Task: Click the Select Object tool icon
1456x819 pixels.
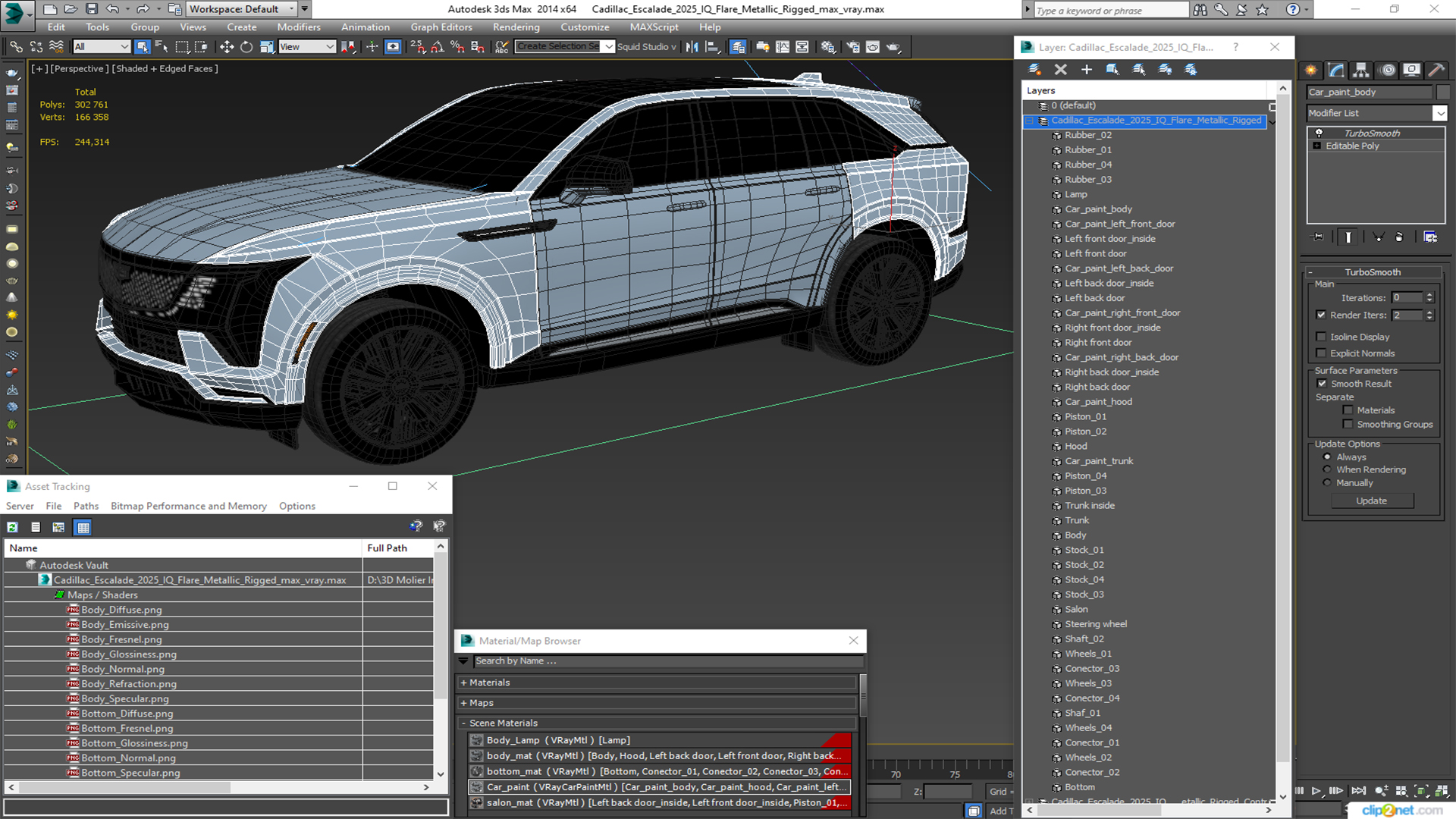Action: (x=142, y=47)
